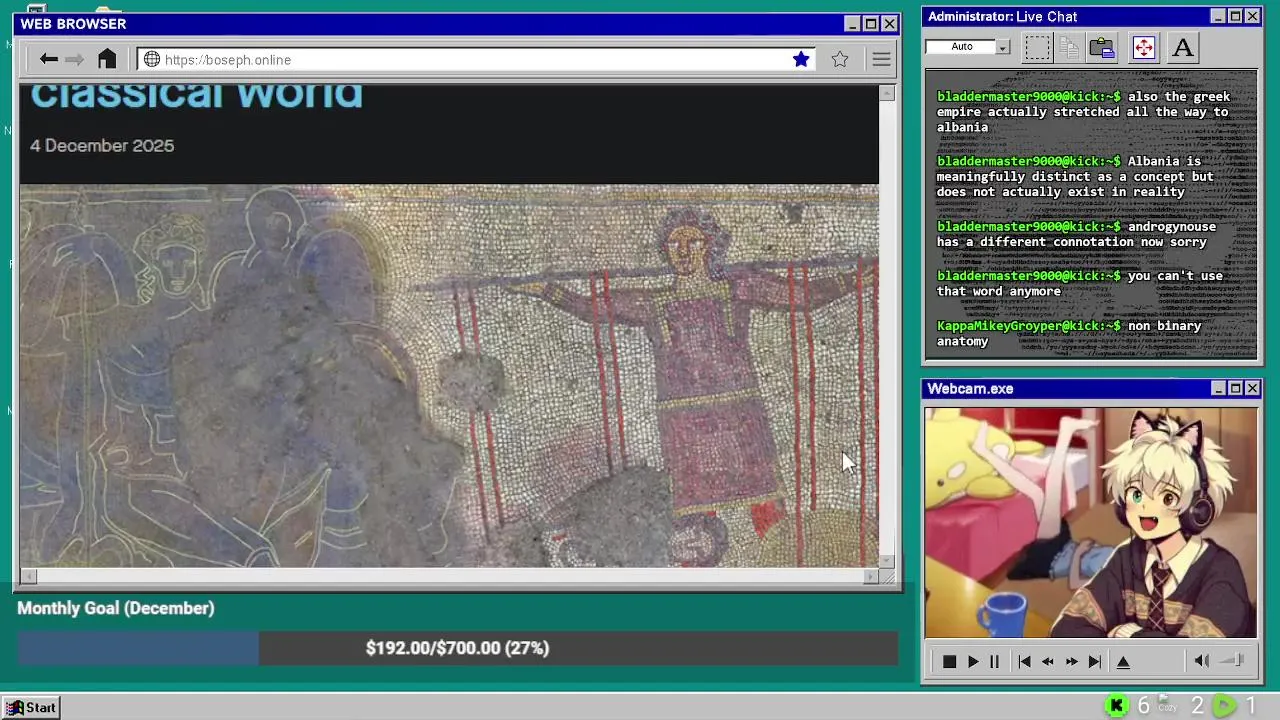Maximize the Web Browser window
The width and height of the screenshot is (1280, 720).
870,24
